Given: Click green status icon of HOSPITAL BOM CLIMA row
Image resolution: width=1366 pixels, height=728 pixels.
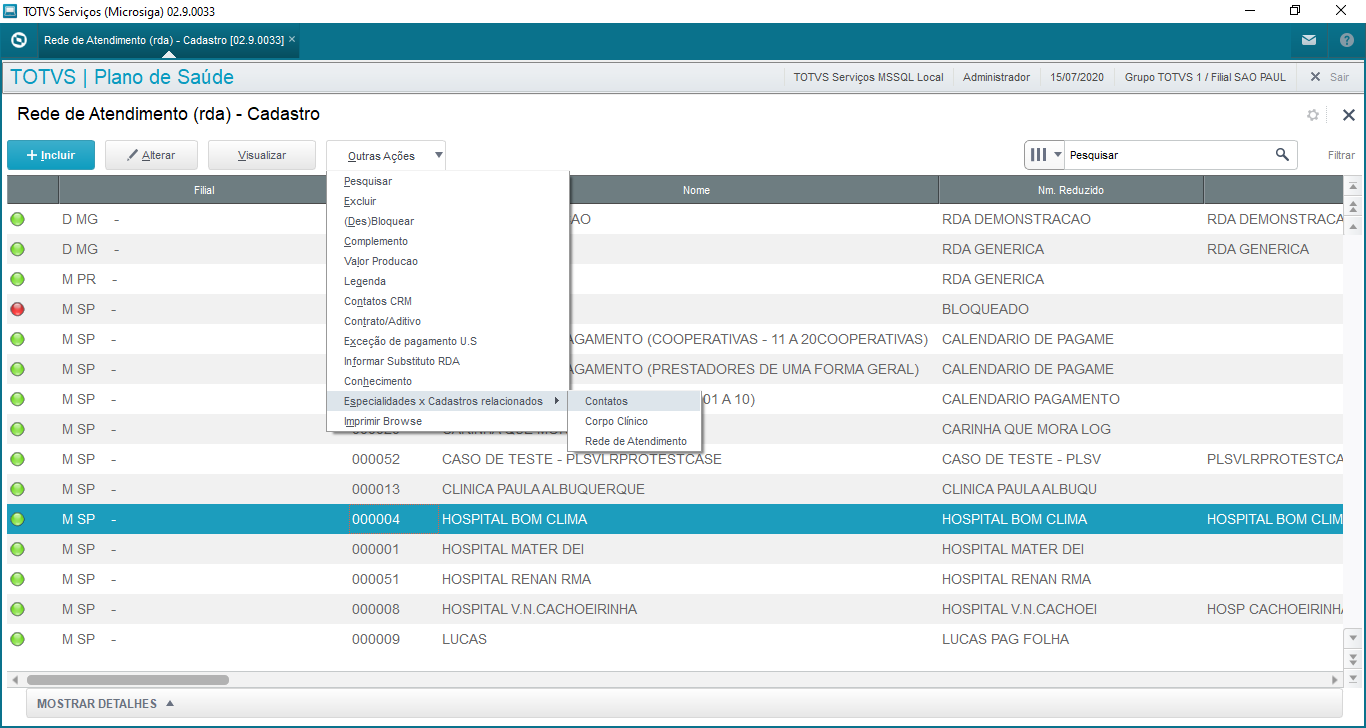Looking at the screenshot, I should pos(18,519).
